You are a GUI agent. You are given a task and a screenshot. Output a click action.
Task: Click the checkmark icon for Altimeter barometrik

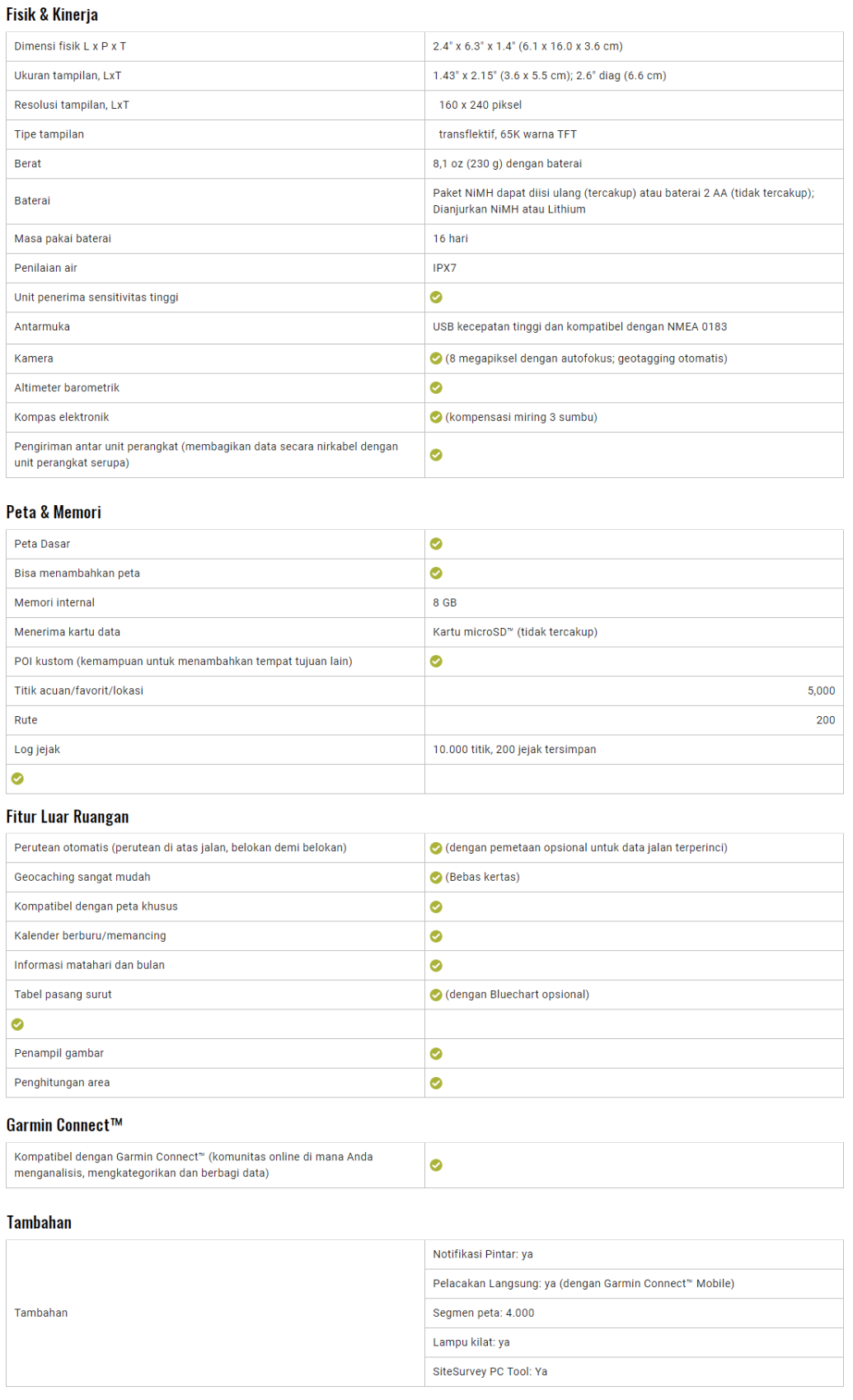pyautogui.click(x=436, y=388)
